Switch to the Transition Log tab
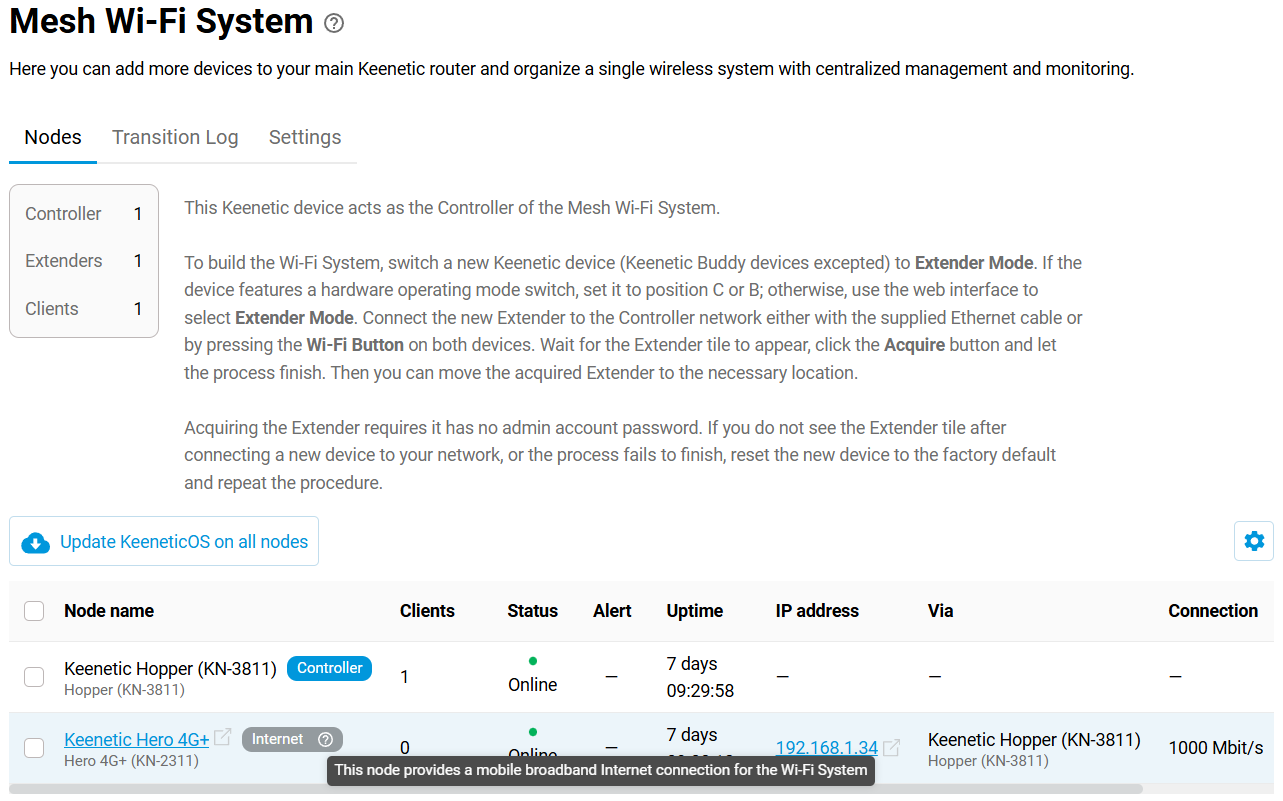The height and width of the screenshot is (801, 1283). 175,137
